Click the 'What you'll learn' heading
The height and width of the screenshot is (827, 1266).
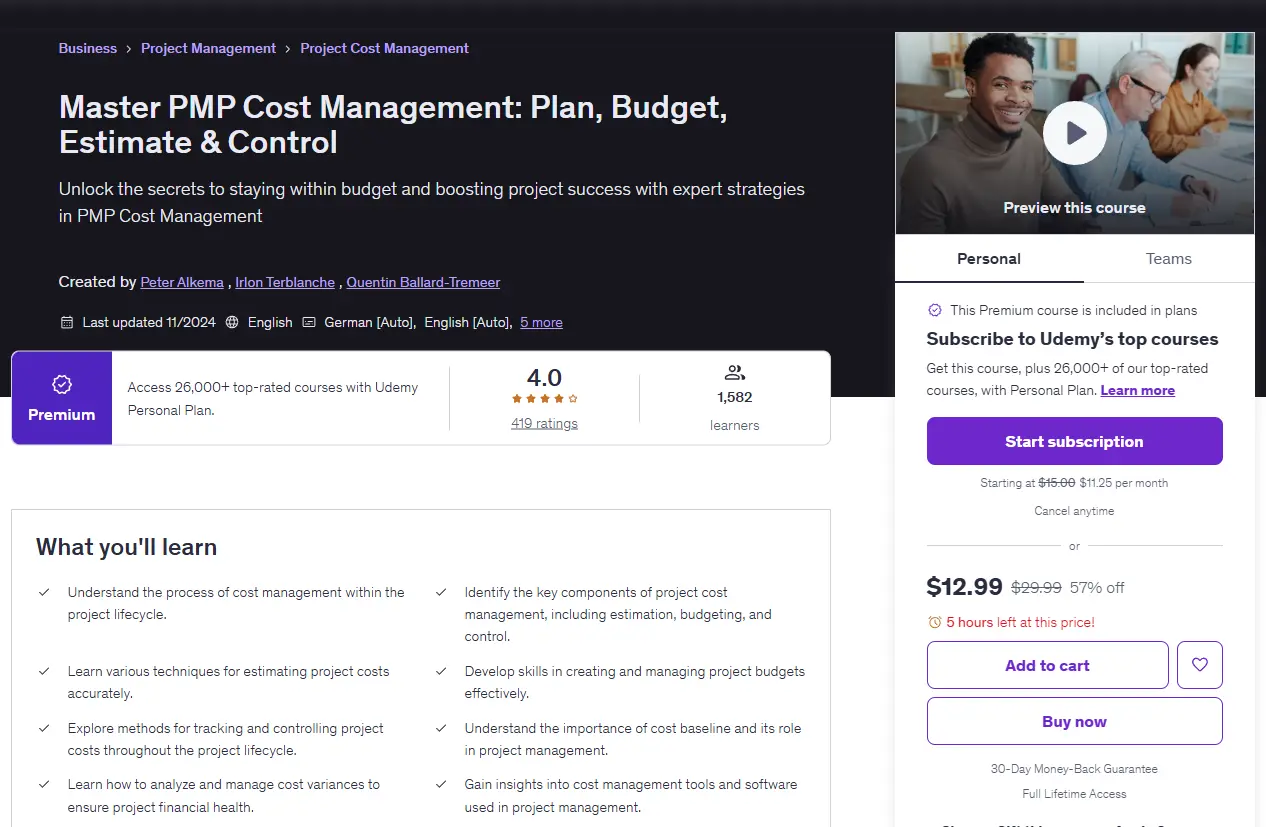pyautogui.click(x=126, y=547)
